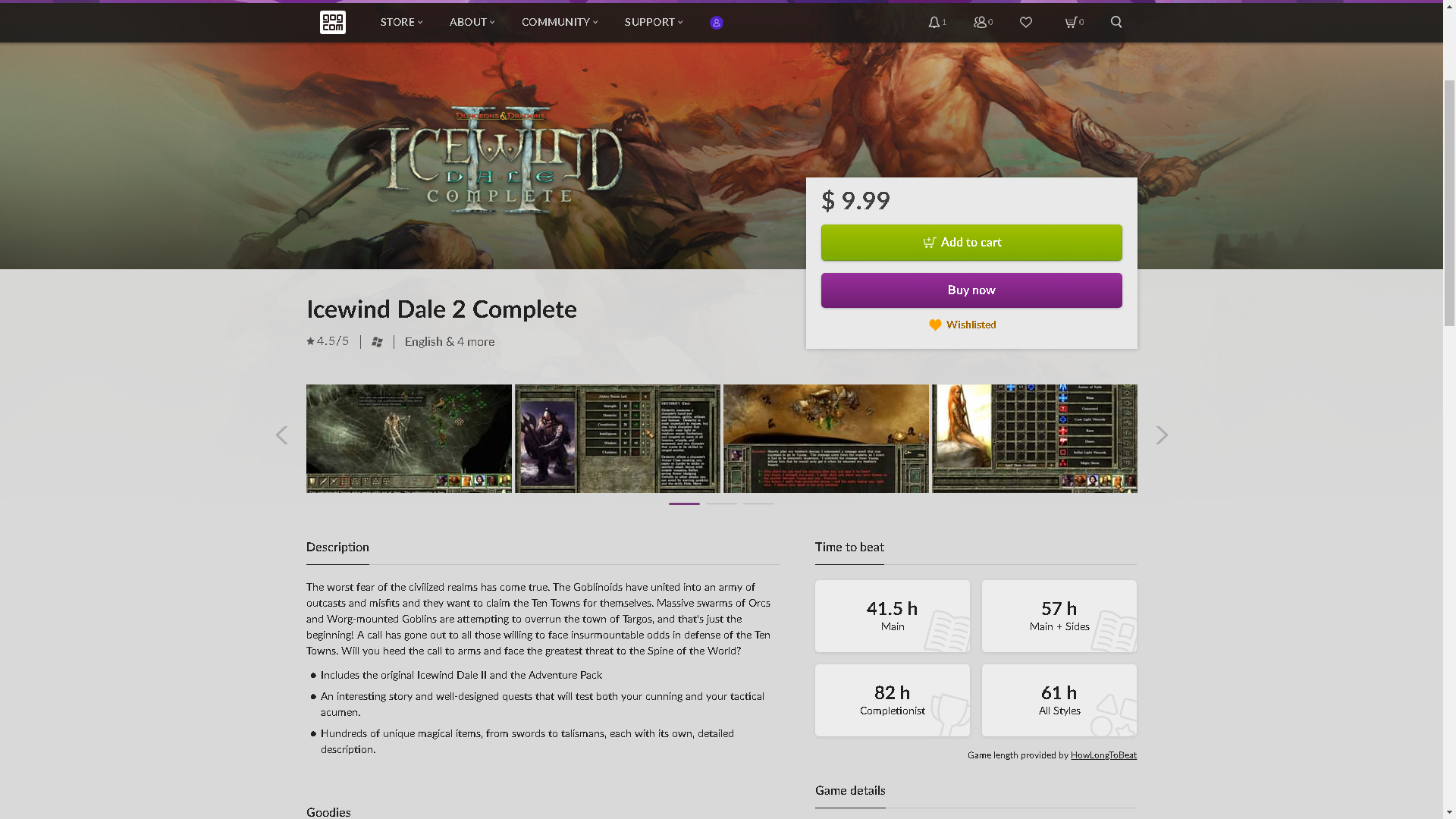1456x819 pixels.
Task: Open the search magnifier icon
Action: pos(1116,22)
